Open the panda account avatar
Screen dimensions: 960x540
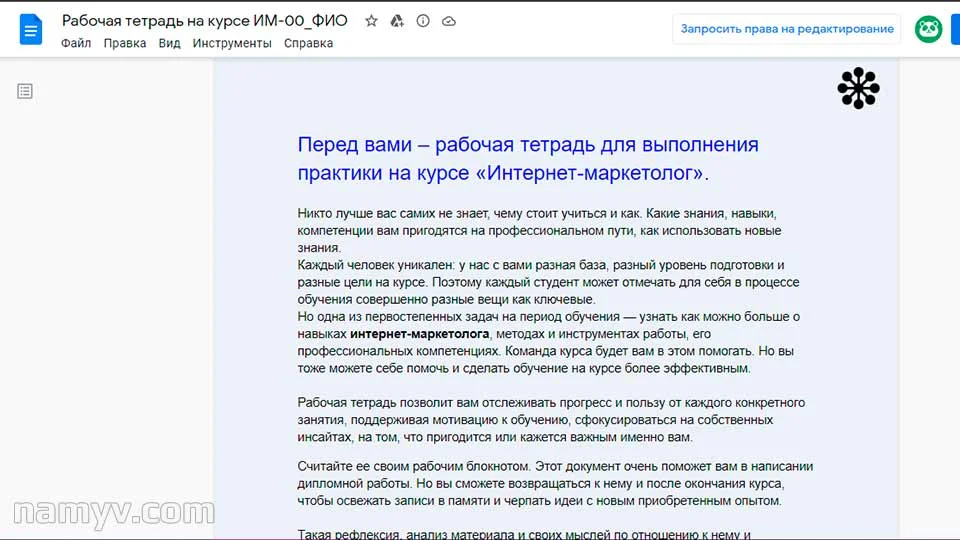[x=928, y=29]
